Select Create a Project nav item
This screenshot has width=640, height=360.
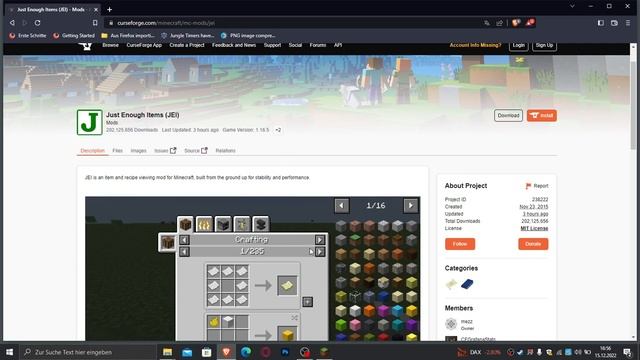tap(187, 45)
